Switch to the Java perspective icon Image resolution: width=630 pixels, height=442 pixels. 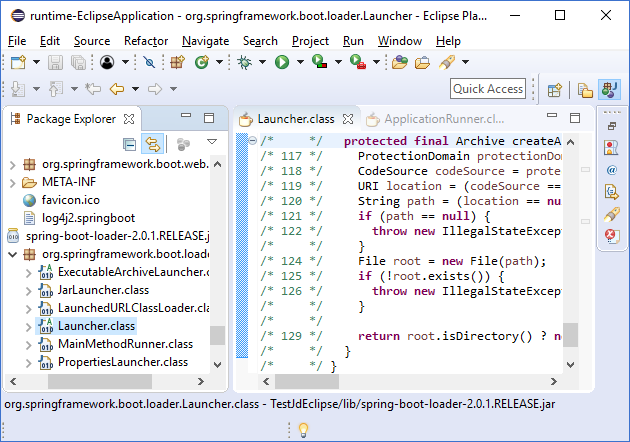pos(610,89)
